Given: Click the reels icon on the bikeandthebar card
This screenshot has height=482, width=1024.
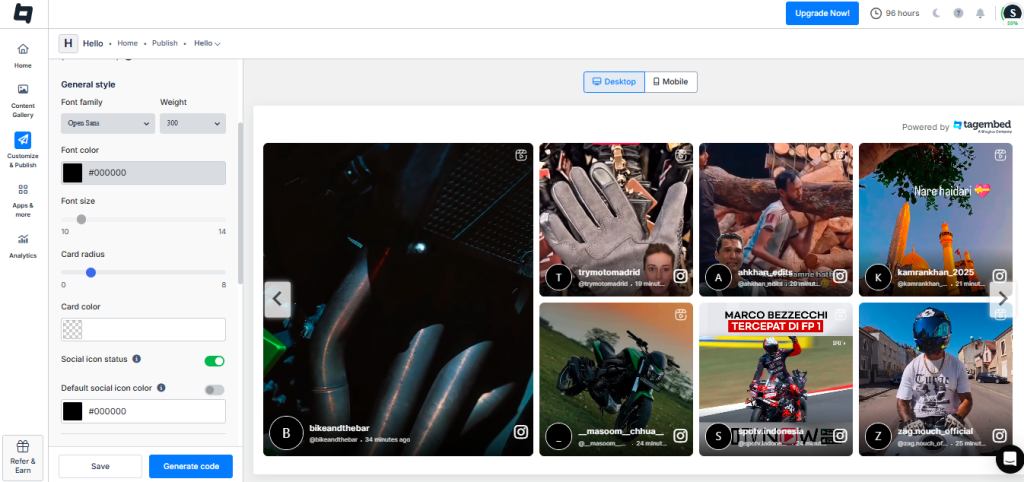Looking at the screenshot, I should [x=520, y=155].
